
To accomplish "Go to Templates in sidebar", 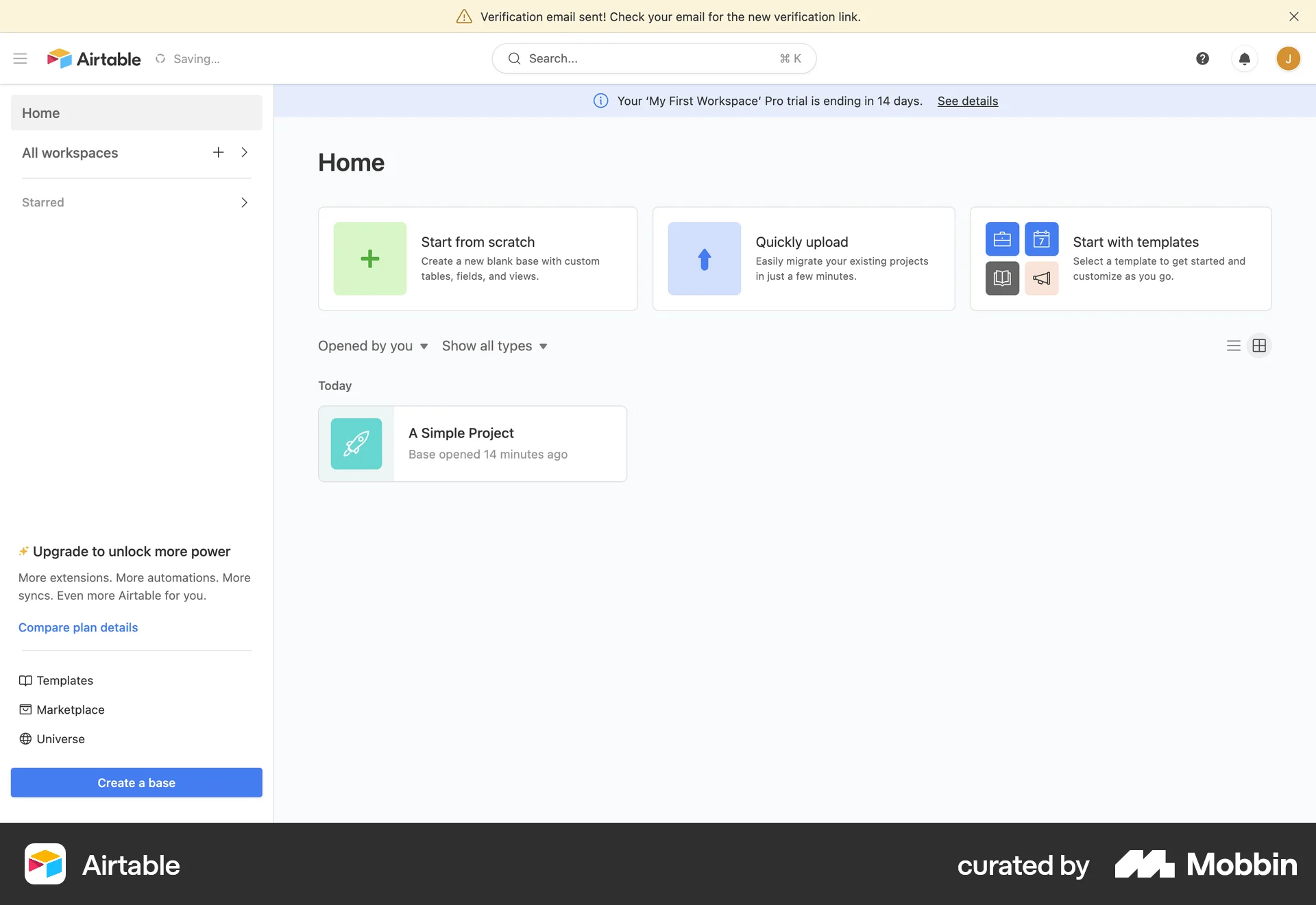I will (64, 680).
